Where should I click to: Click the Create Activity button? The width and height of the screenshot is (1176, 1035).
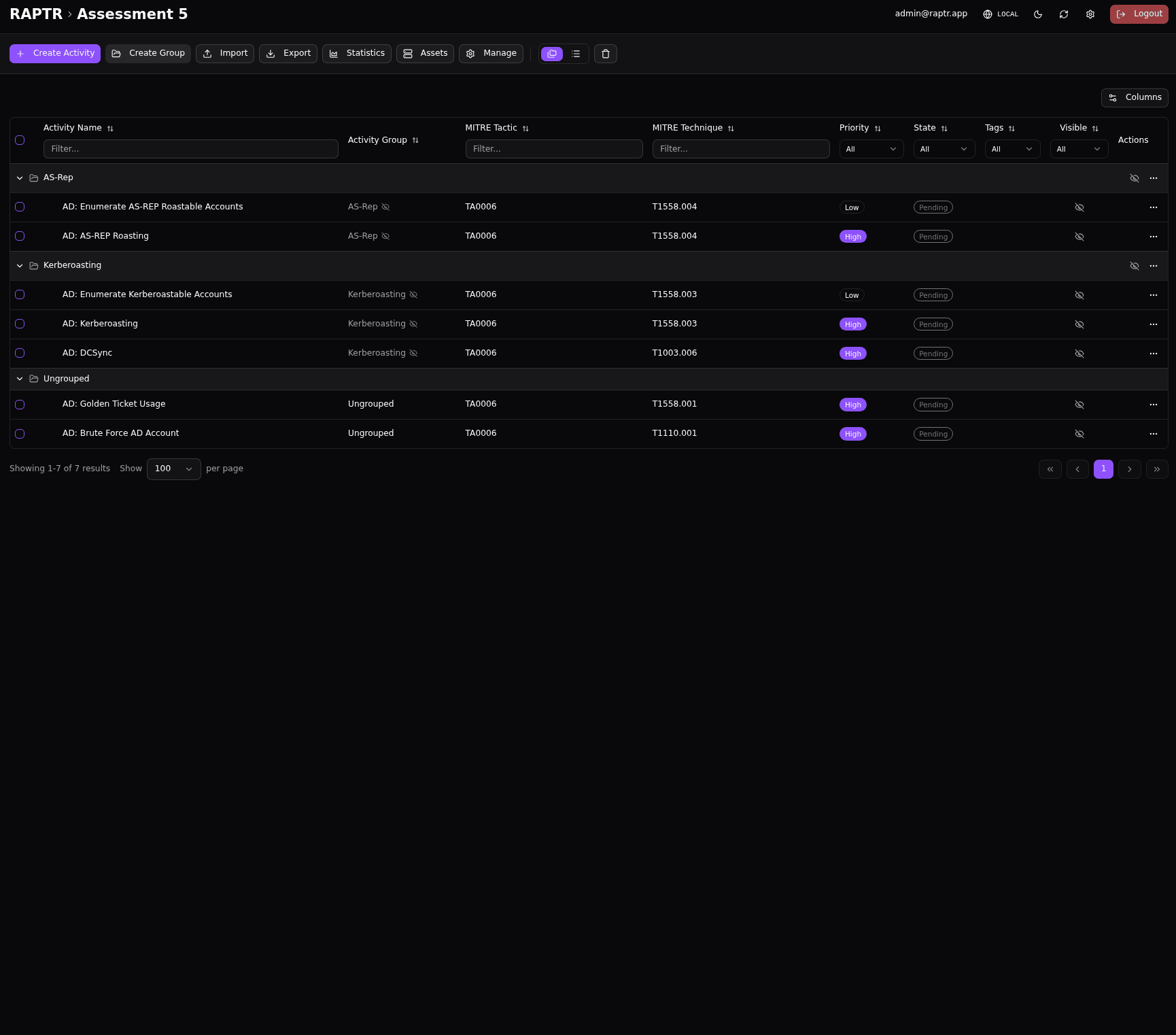[x=55, y=54]
